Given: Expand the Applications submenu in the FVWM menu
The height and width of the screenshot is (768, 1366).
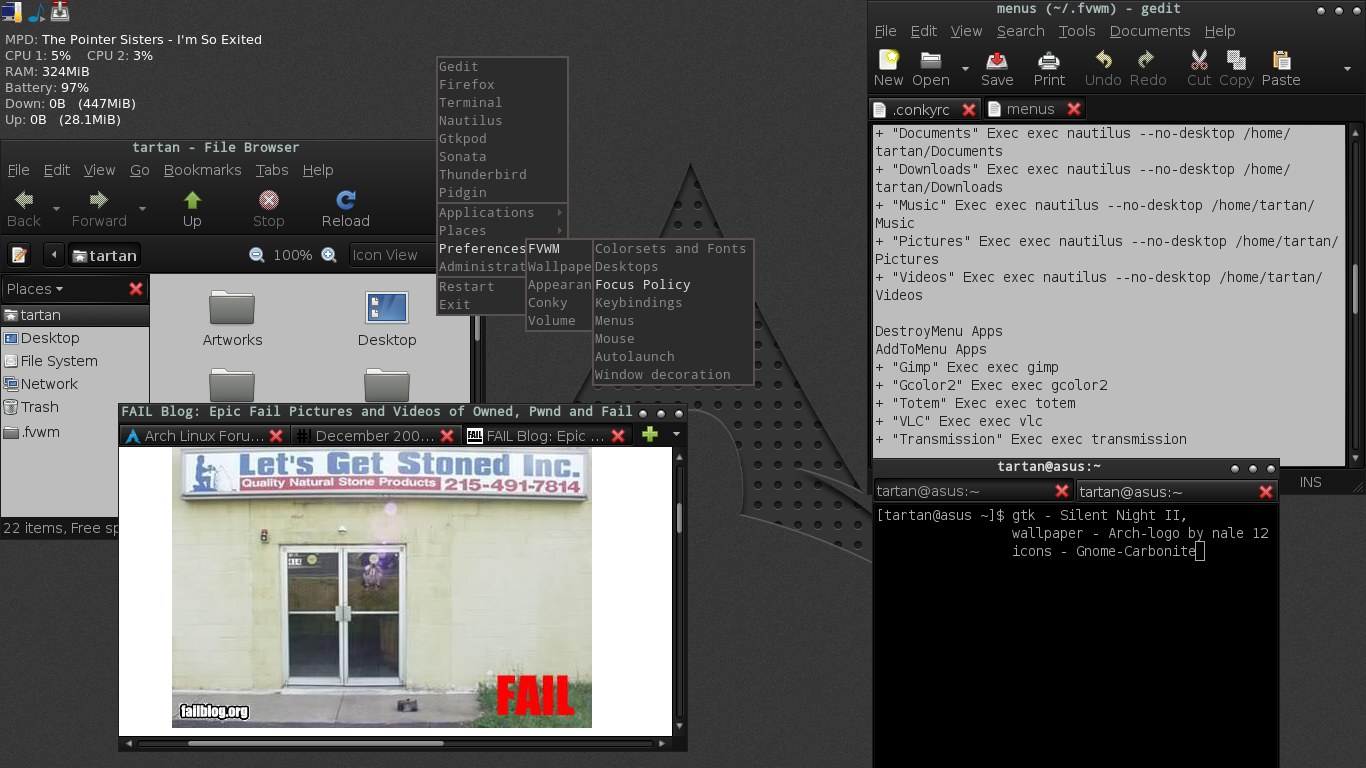Looking at the screenshot, I should (x=502, y=213).
